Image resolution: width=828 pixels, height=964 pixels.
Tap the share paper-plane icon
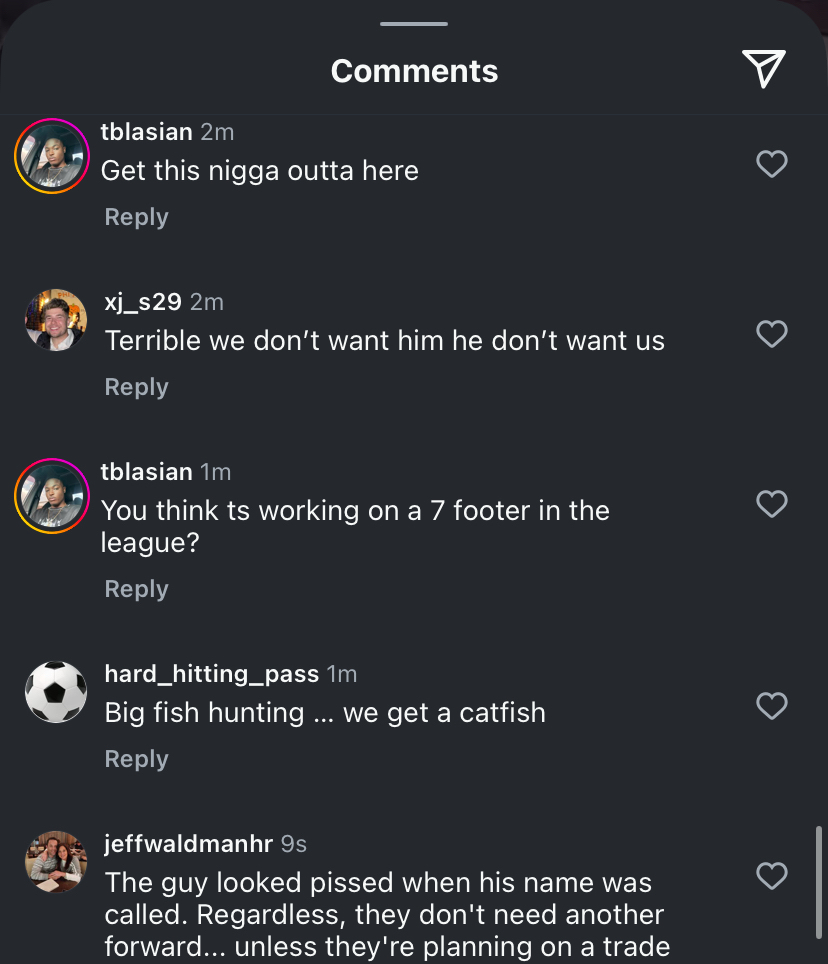(764, 69)
